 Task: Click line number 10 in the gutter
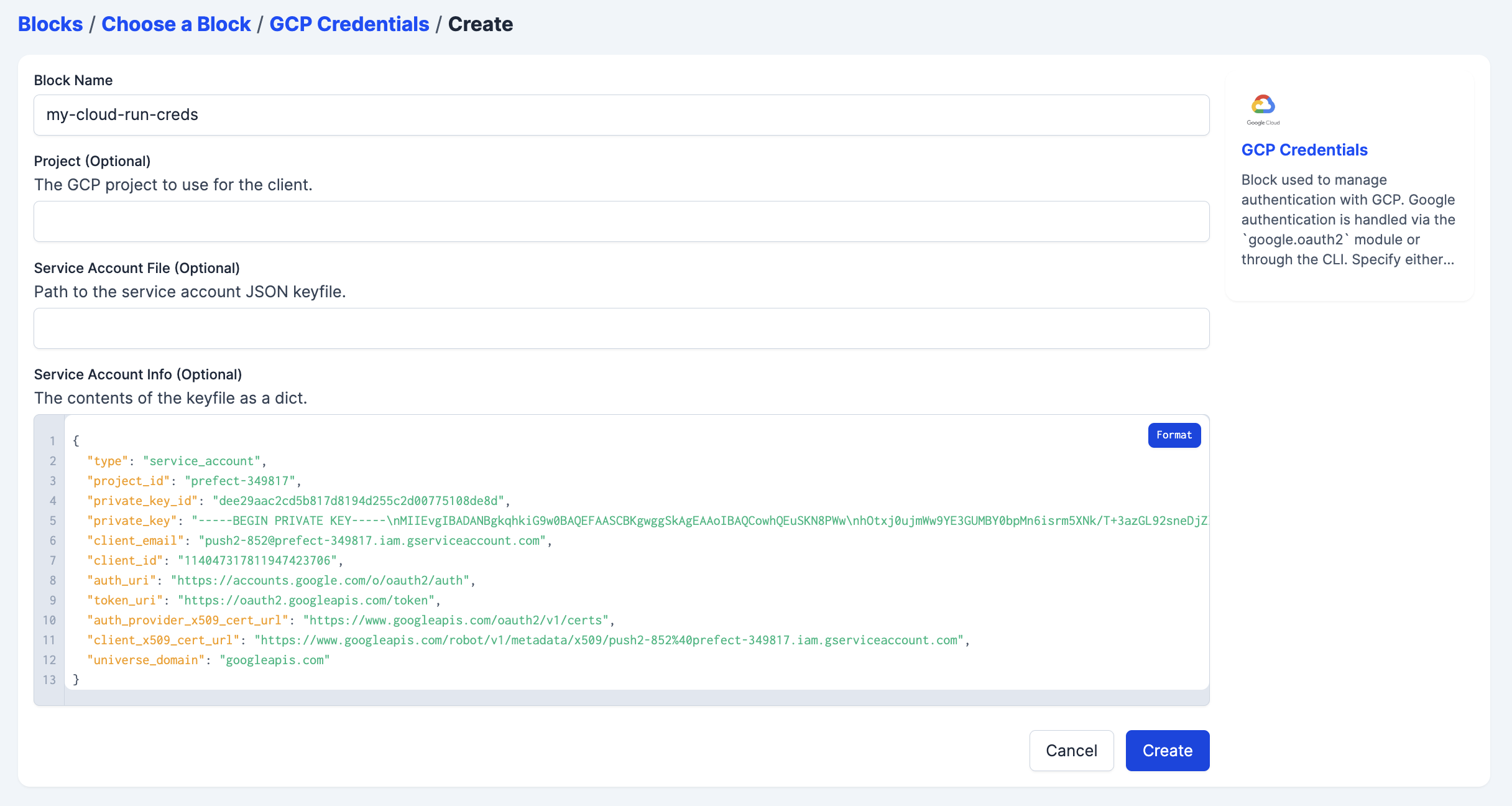point(49,620)
